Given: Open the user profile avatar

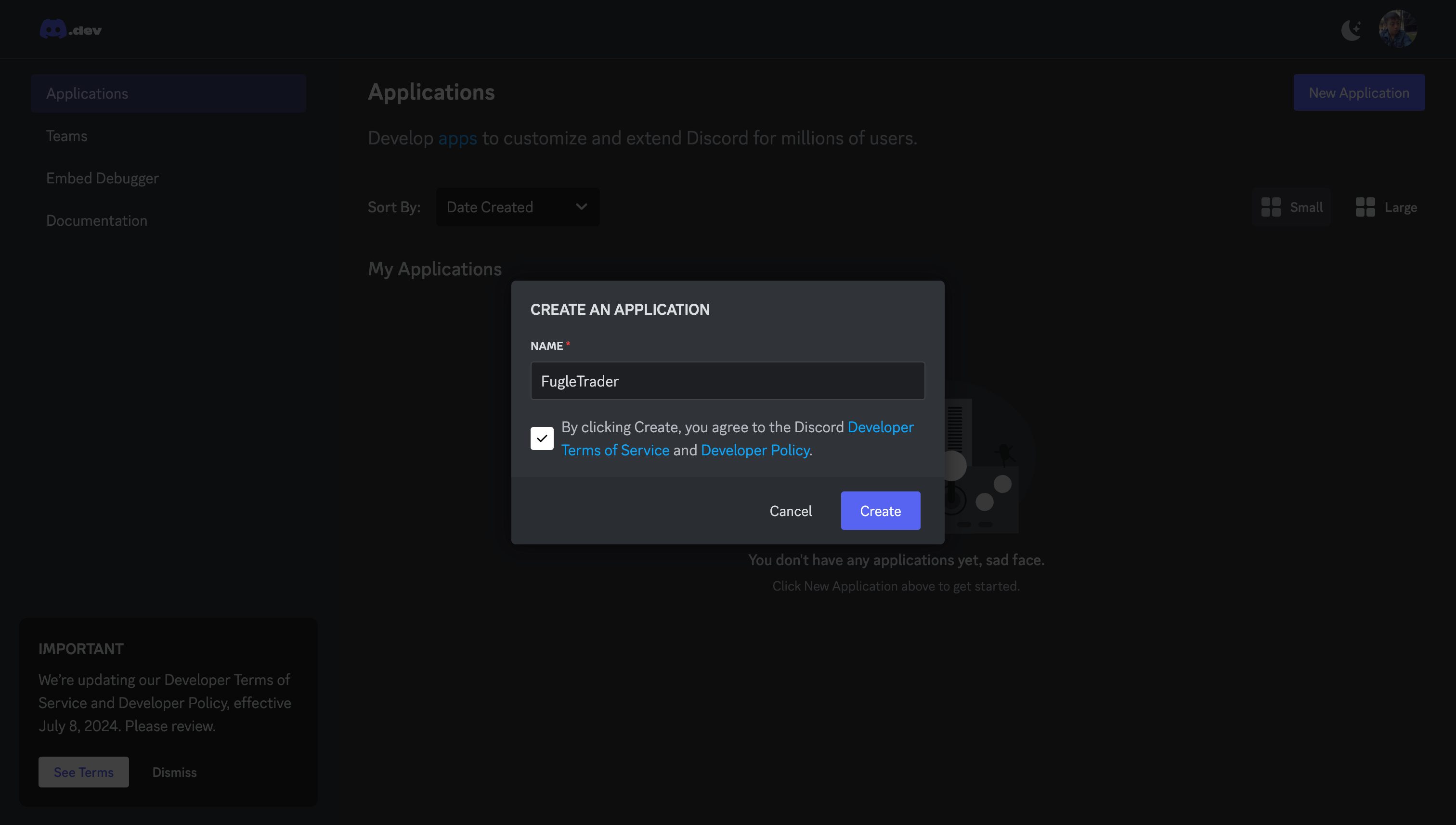Looking at the screenshot, I should tap(1398, 28).
